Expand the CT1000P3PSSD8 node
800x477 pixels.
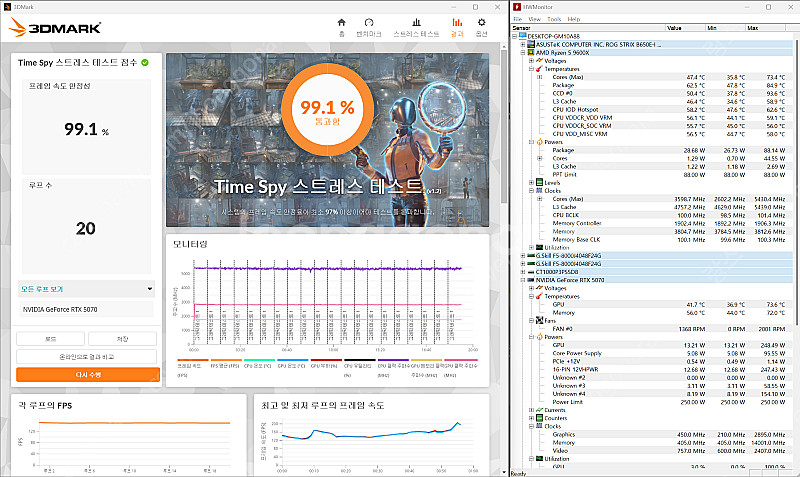pos(523,272)
